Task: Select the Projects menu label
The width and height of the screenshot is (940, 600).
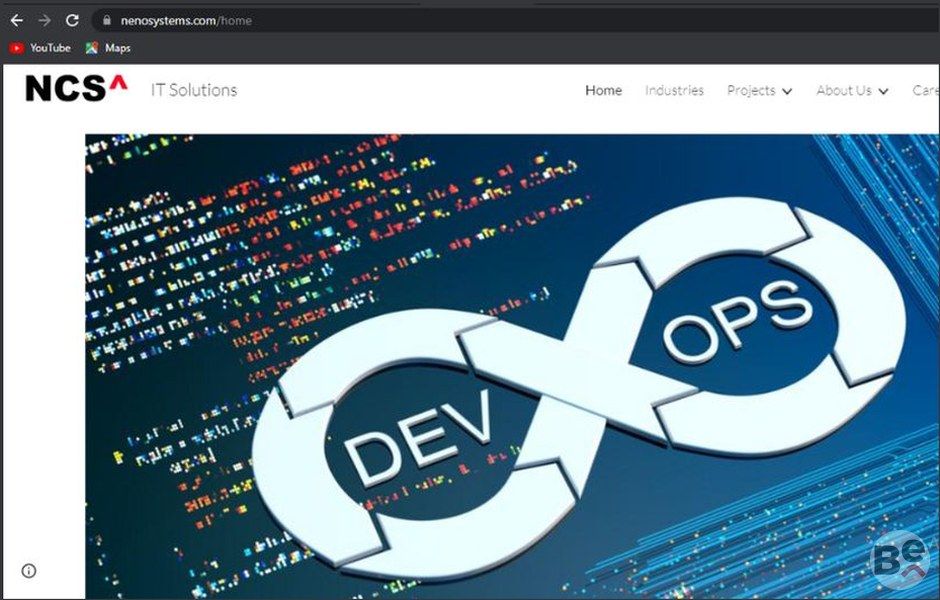Action: tap(751, 91)
